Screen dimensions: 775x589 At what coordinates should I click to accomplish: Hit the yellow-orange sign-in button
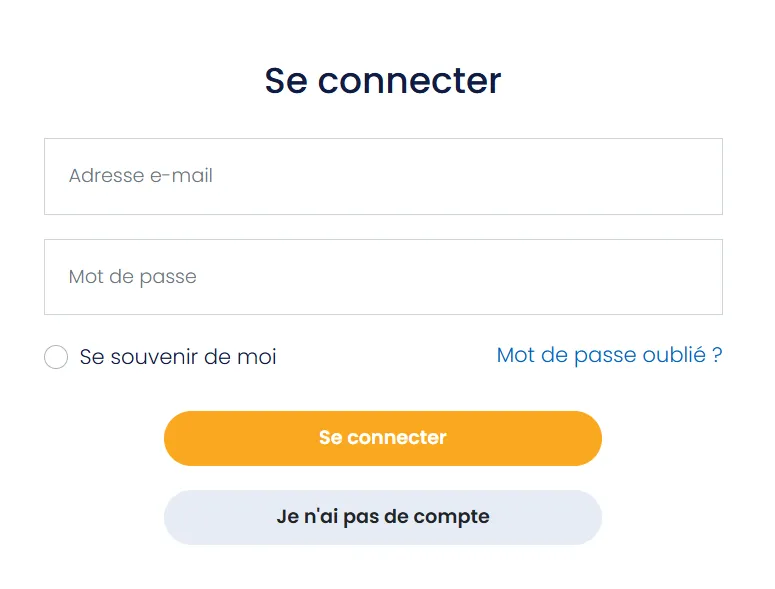coord(383,438)
